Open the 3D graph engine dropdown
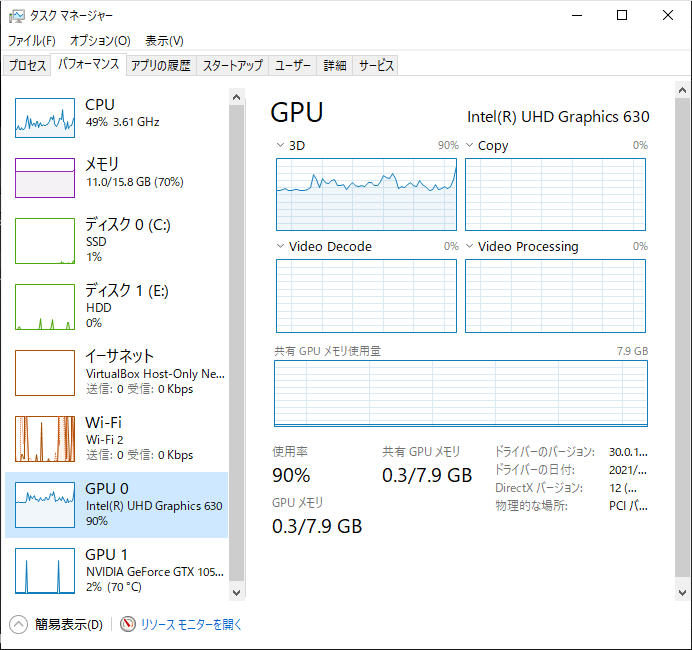 click(x=280, y=146)
